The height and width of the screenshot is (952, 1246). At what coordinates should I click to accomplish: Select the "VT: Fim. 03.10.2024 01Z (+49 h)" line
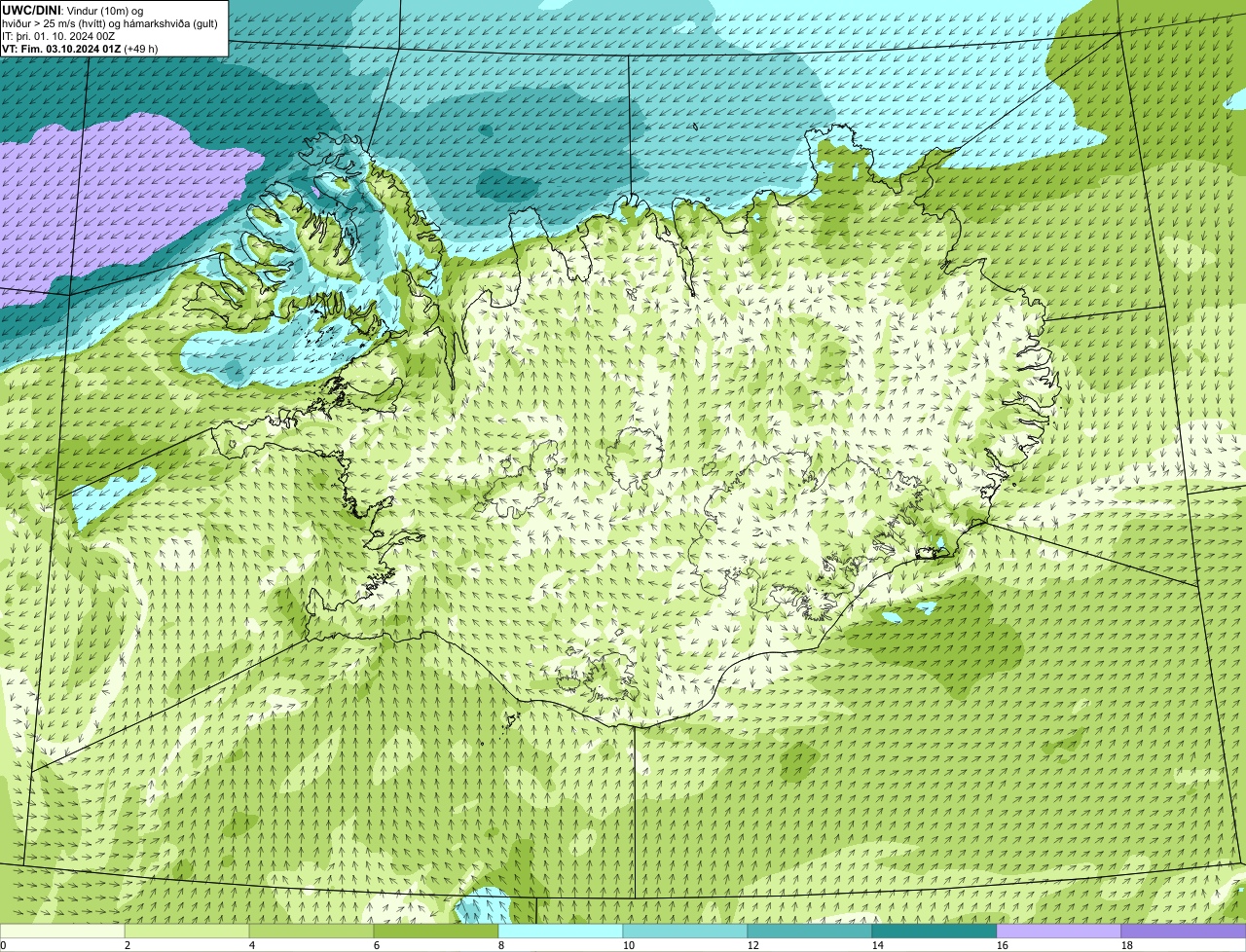coord(80,48)
